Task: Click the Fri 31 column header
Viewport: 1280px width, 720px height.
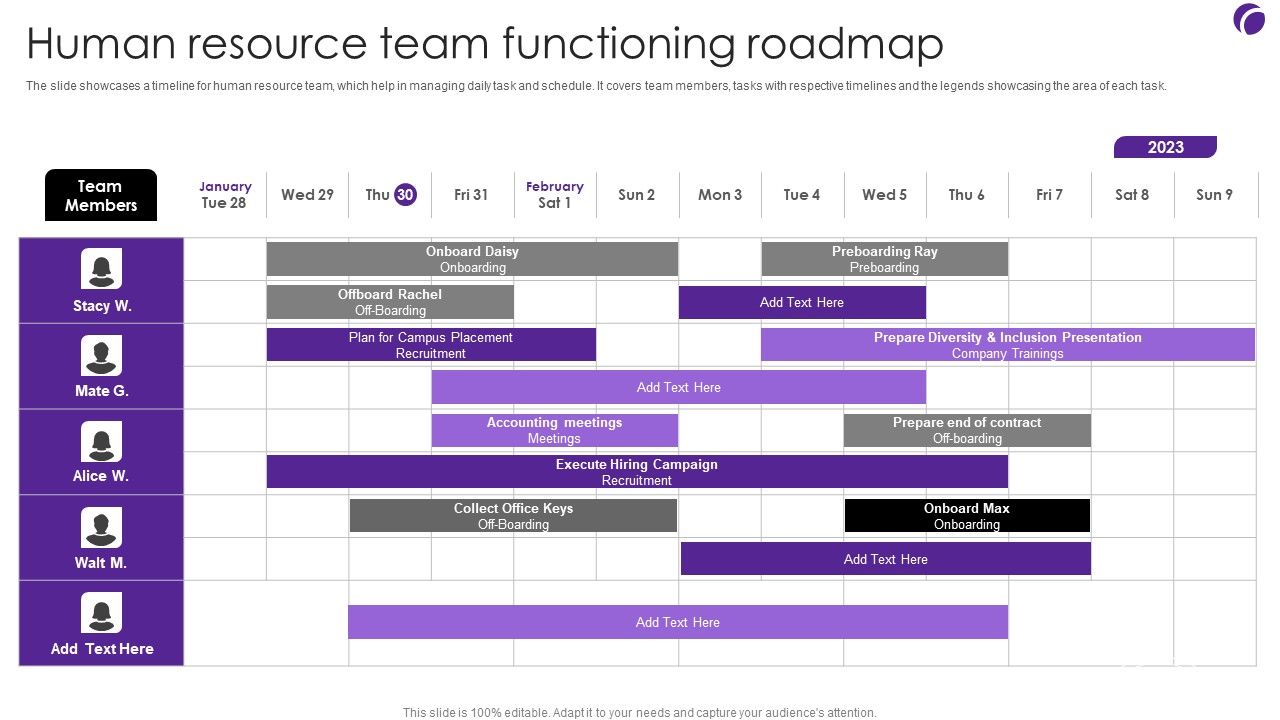Action: pyautogui.click(x=471, y=195)
